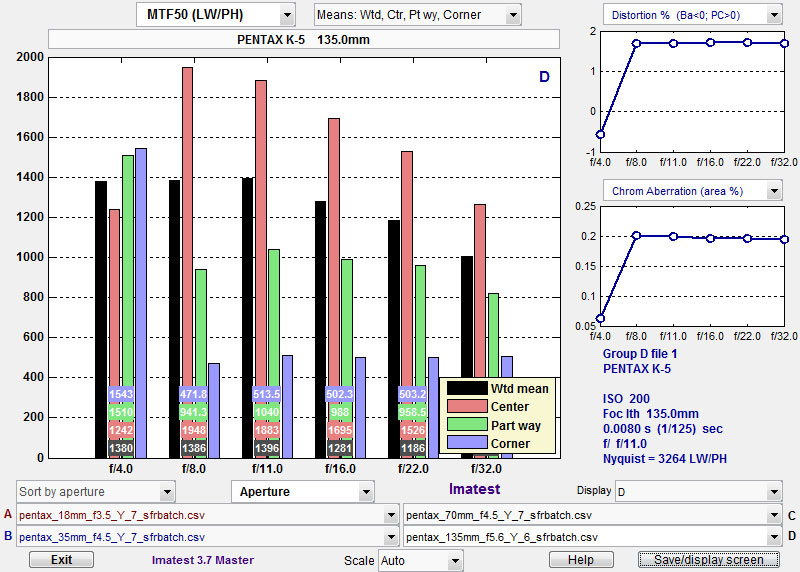The width and height of the screenshot is (800, 572).
Task: Open the Means: Wtd, Ctr, Pt wy, Corner dropdown
Action: [x=417, y=15]
